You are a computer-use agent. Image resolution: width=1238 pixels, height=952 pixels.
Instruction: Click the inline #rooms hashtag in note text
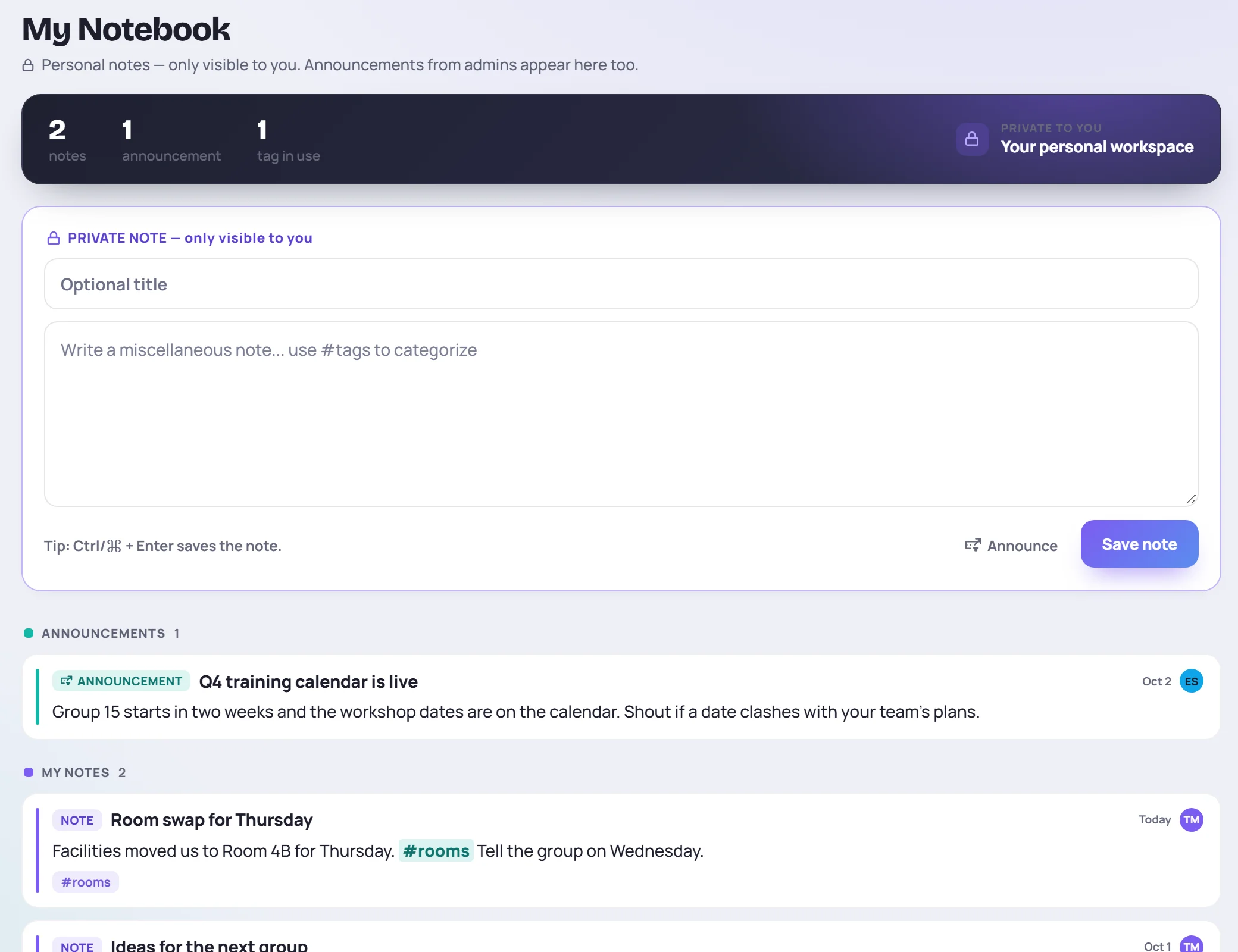(x=436, y=851)
